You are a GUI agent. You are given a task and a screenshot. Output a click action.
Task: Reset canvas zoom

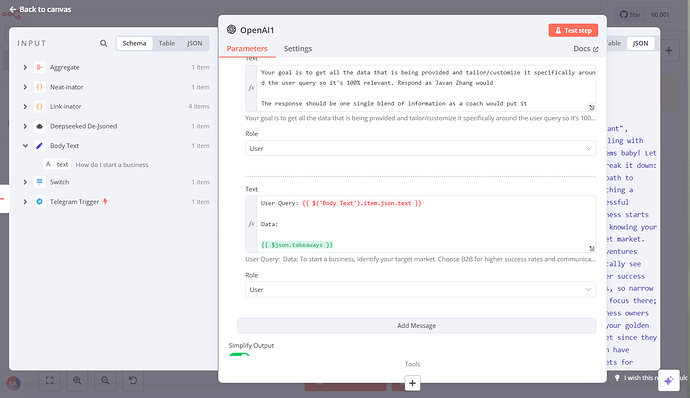[x=133, y=380]
